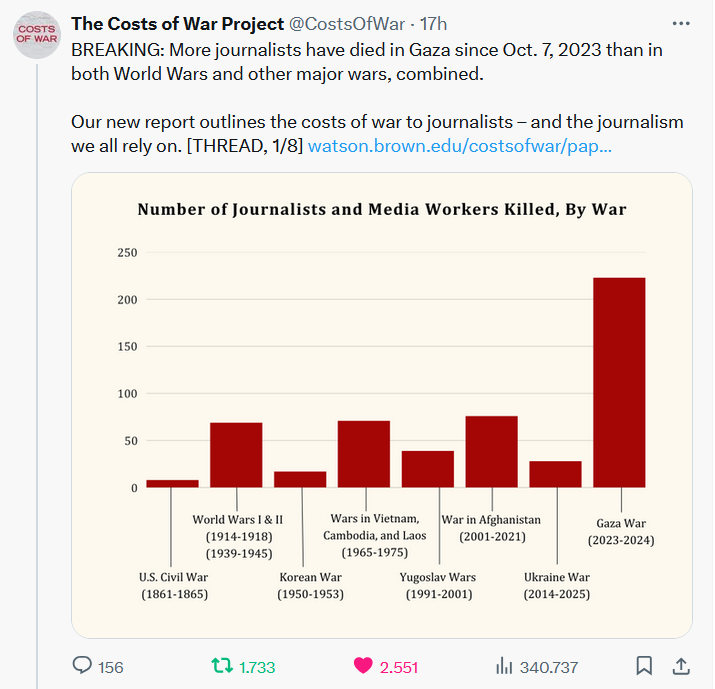Like the tweet with the heart icon

(363, 666)
